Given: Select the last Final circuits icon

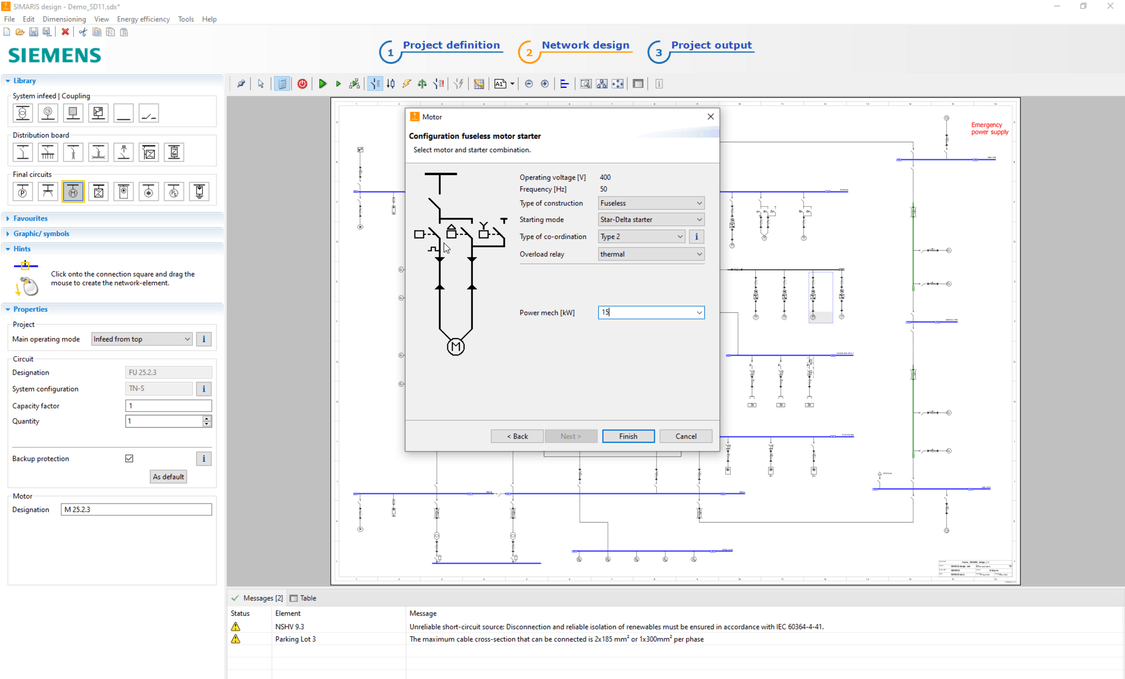Looking at the screenshot, I should [199, 192].
